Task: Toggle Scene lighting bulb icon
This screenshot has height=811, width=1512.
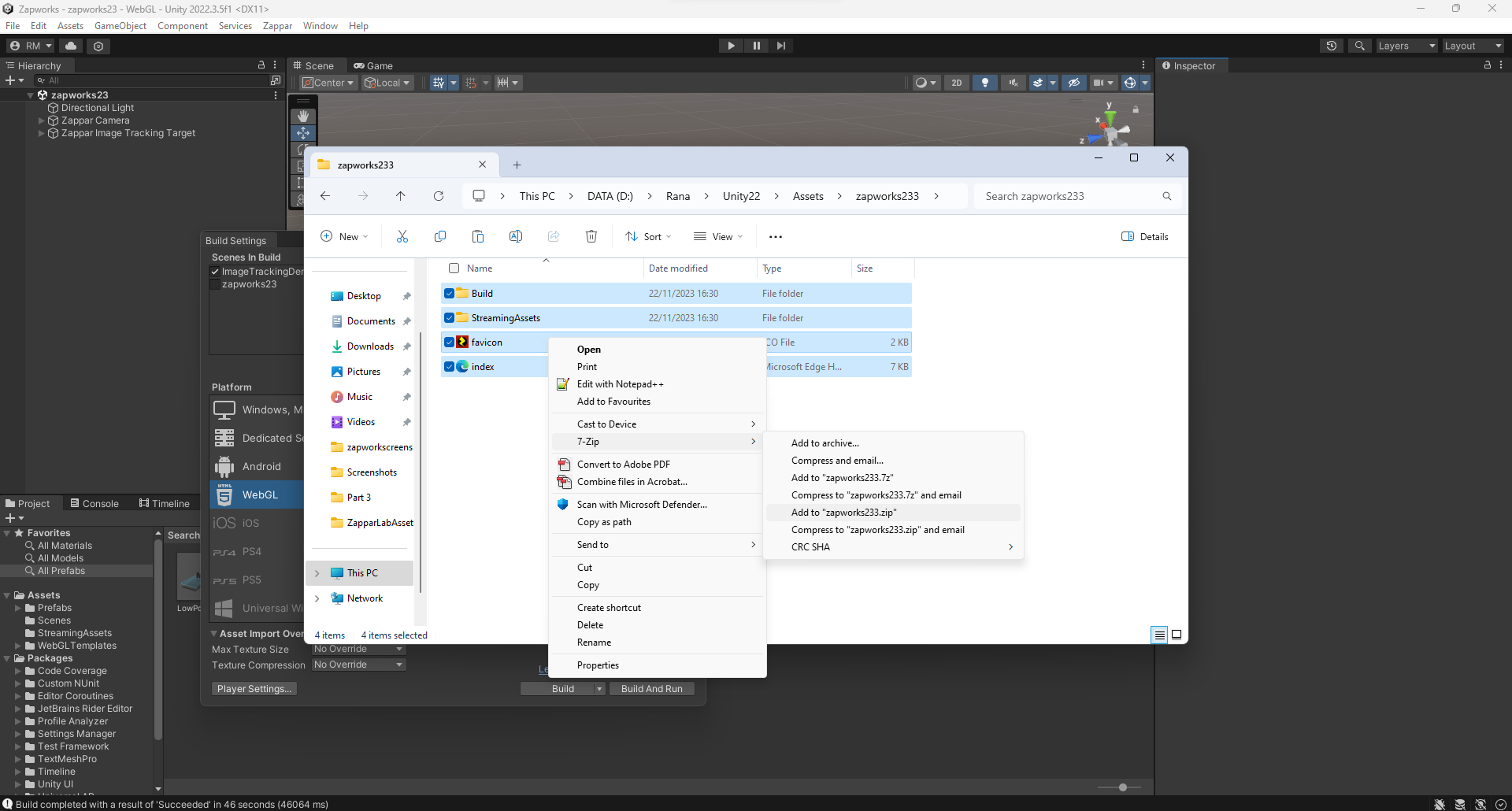Action: coord(984,83)
